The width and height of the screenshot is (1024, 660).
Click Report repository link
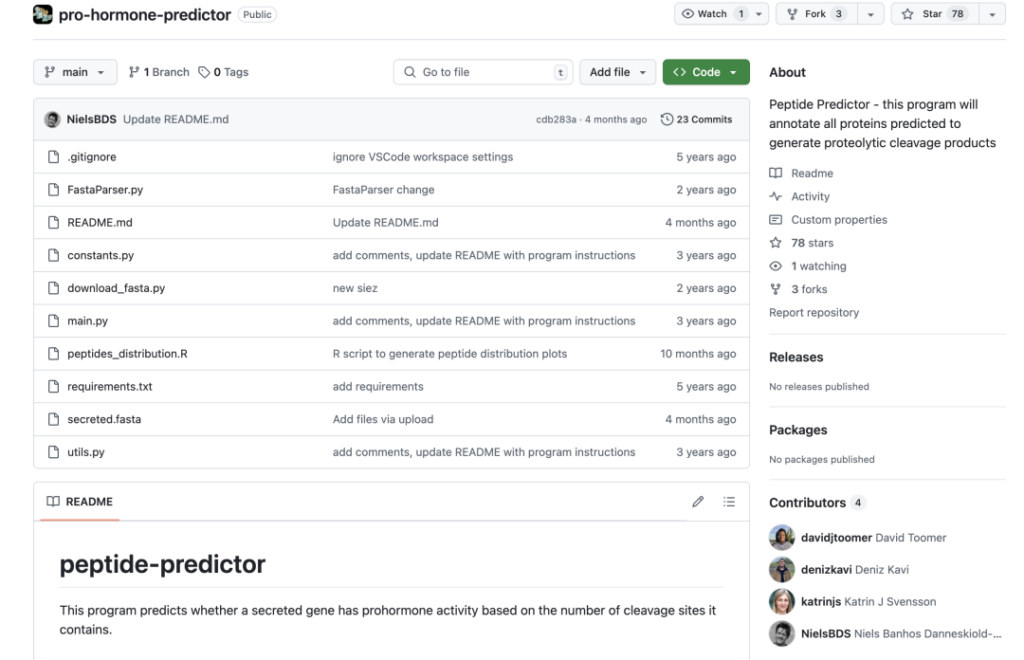coord(813,312)
